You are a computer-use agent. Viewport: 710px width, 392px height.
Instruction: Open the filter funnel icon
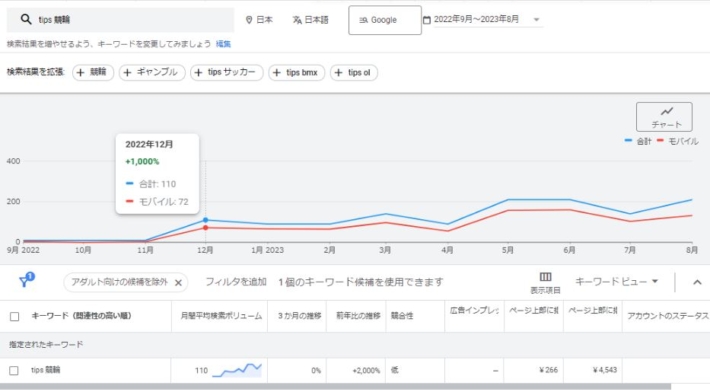click(x=26, y=280)
